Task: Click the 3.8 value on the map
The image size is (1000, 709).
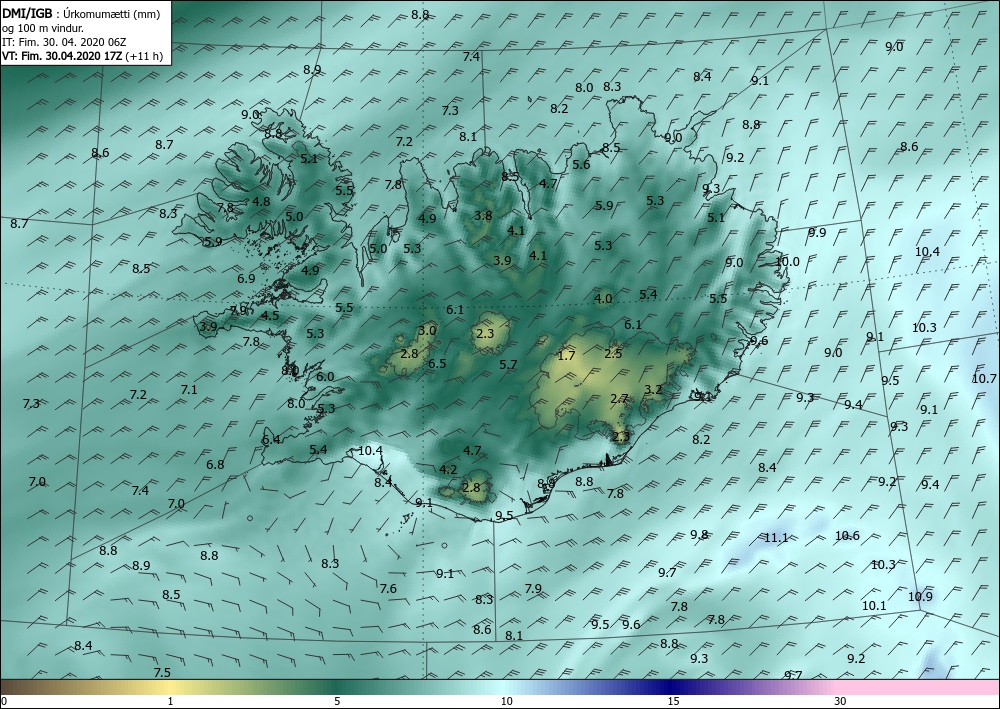Action: pyautogui.click(x=483, y=216)
